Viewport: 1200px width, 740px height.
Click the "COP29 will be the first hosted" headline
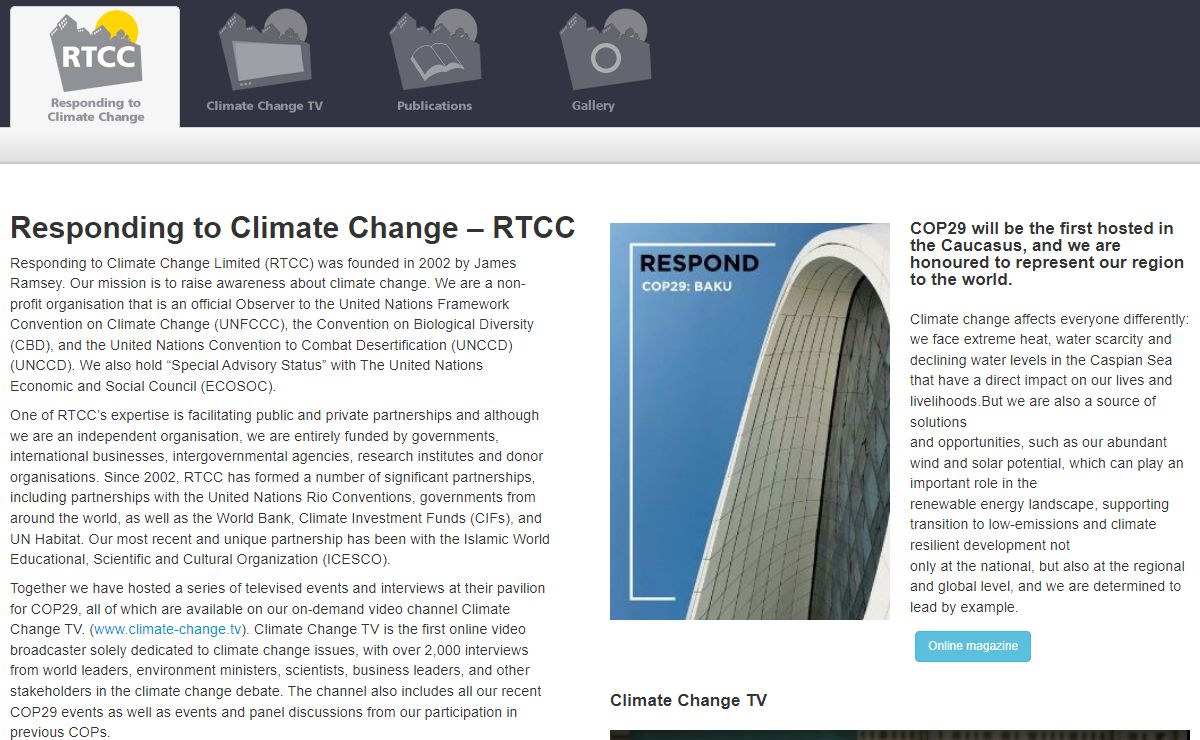[x=1046, y=254]
